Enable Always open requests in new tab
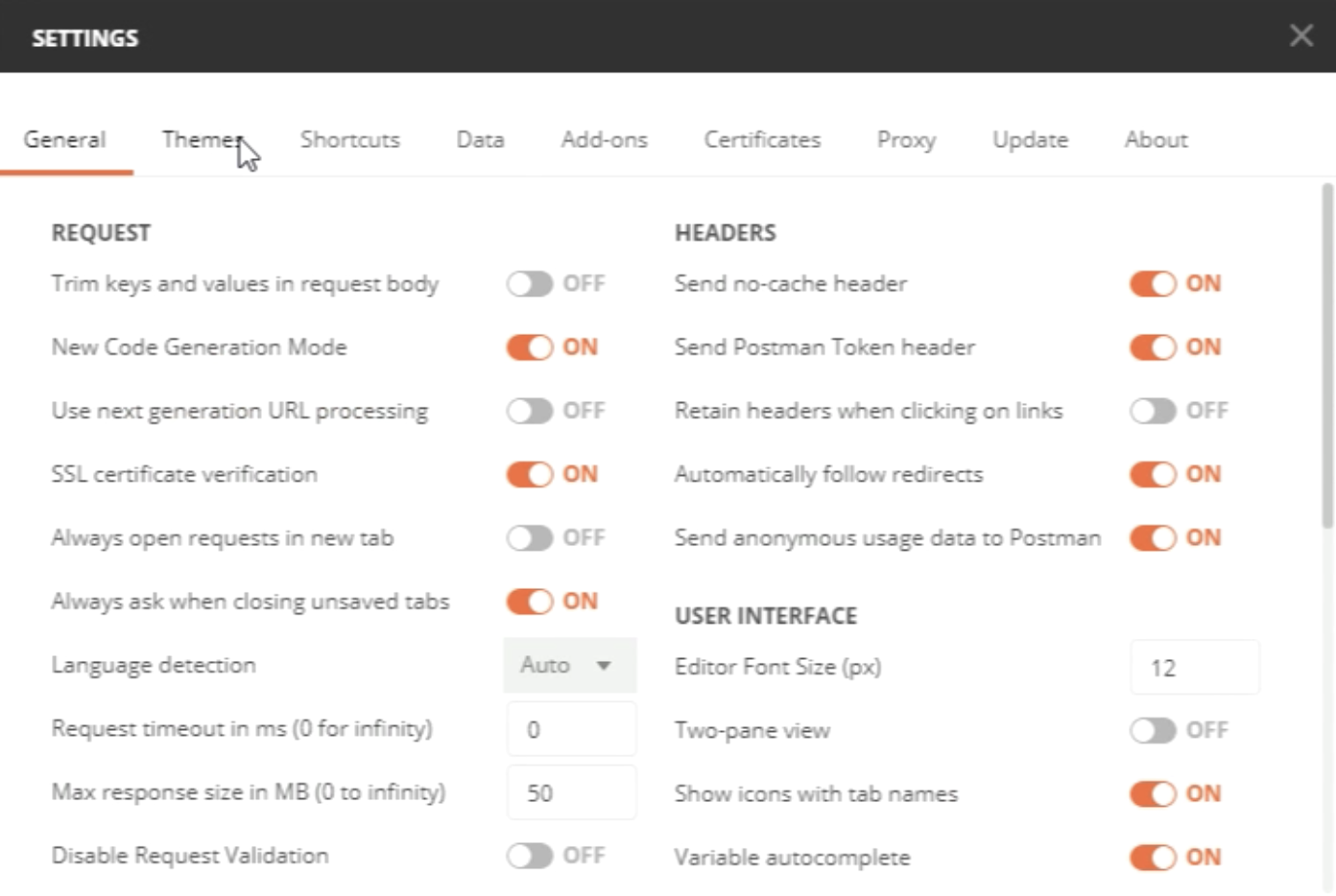1336x896 pixels. coord(530,538)
